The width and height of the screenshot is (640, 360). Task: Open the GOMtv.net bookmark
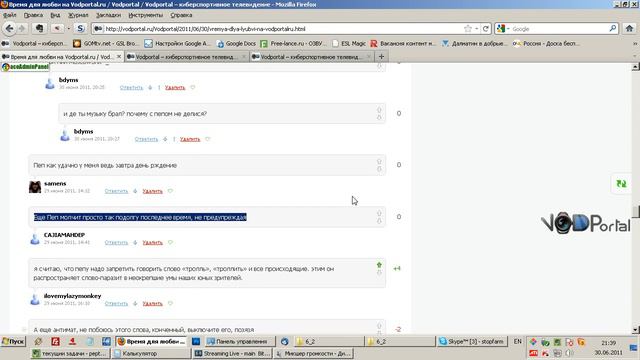point(105,43)
